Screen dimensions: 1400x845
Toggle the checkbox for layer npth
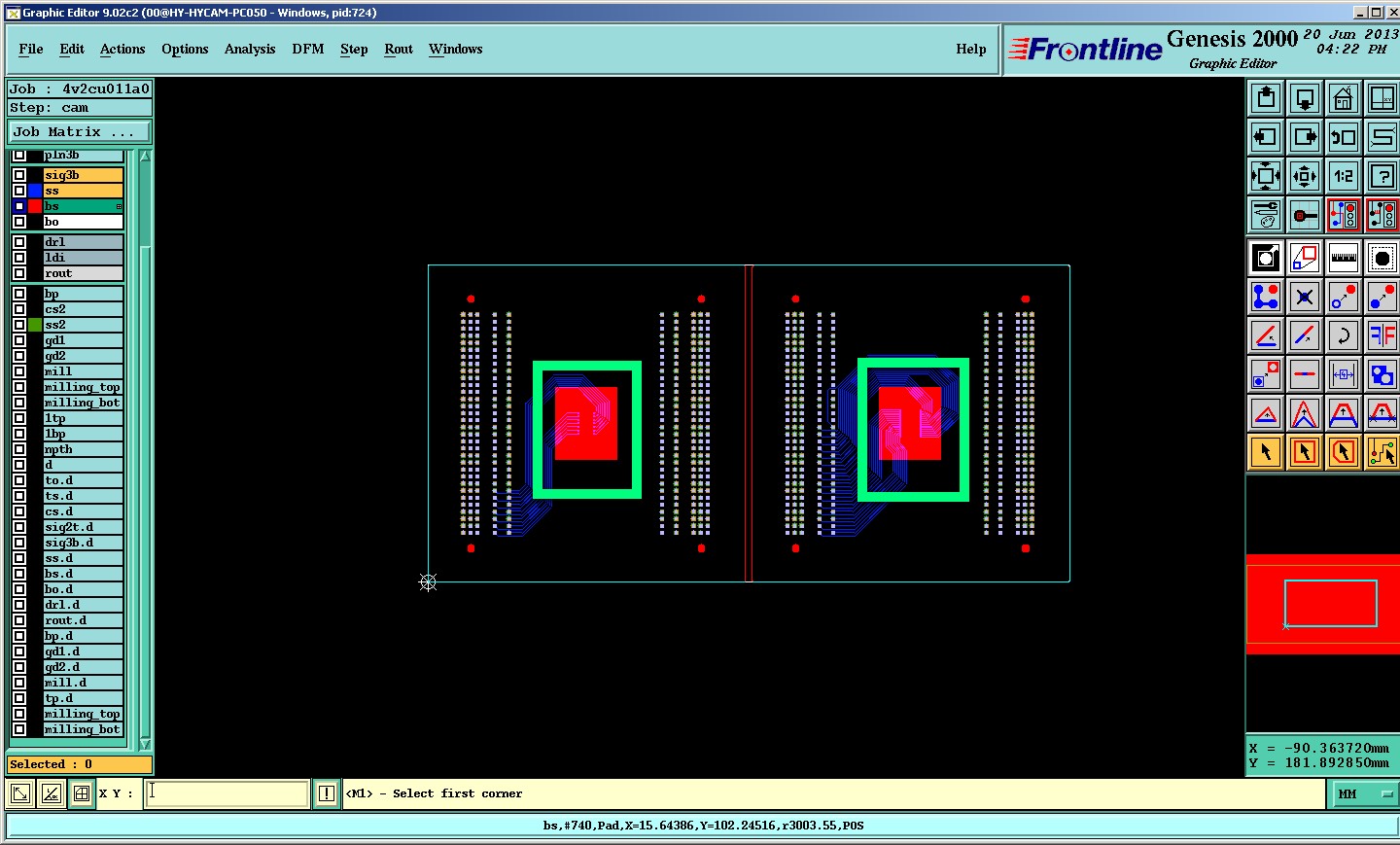click(18, 449)
